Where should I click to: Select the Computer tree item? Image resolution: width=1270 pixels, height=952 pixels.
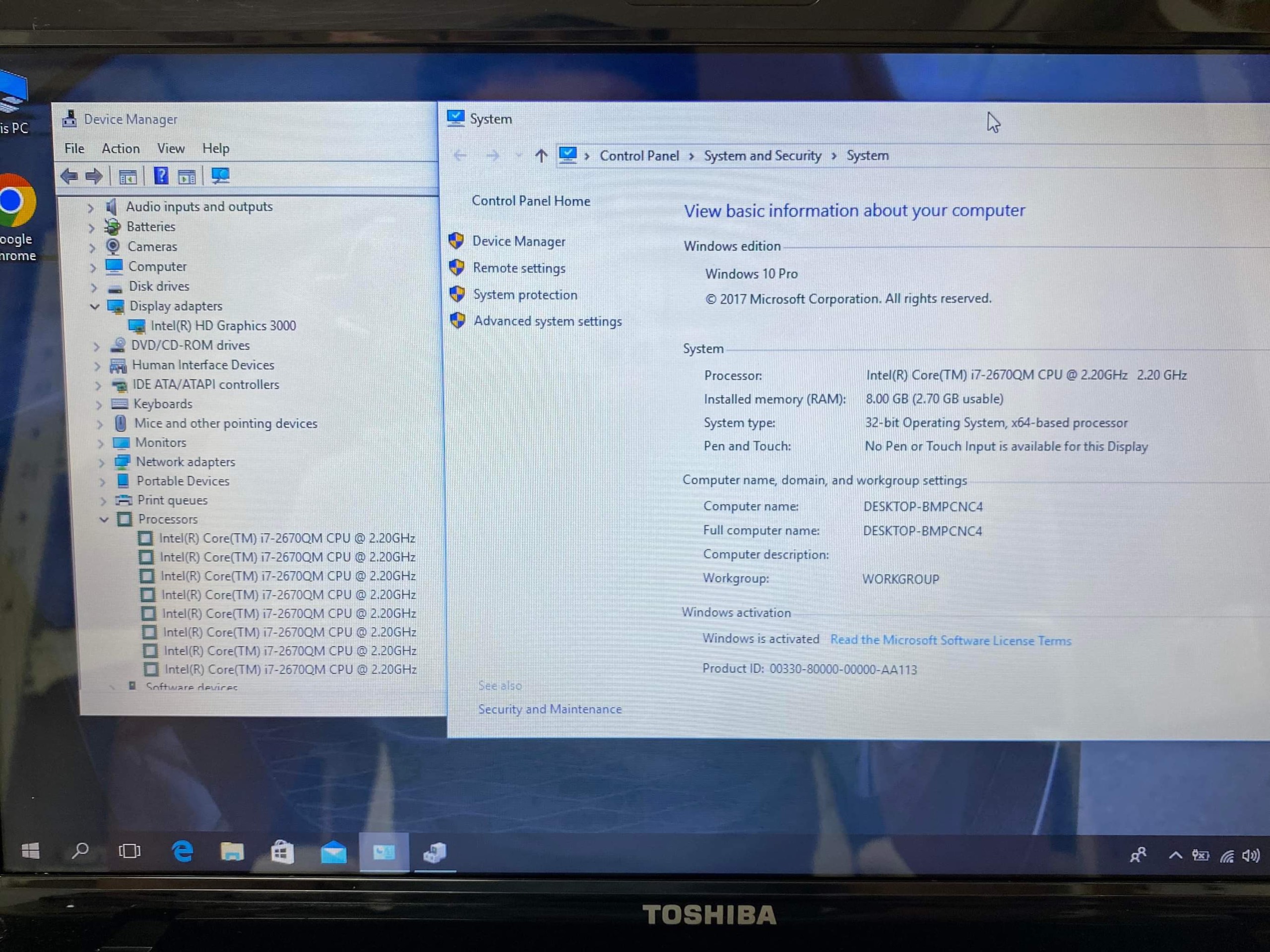[x=157, y=267]
